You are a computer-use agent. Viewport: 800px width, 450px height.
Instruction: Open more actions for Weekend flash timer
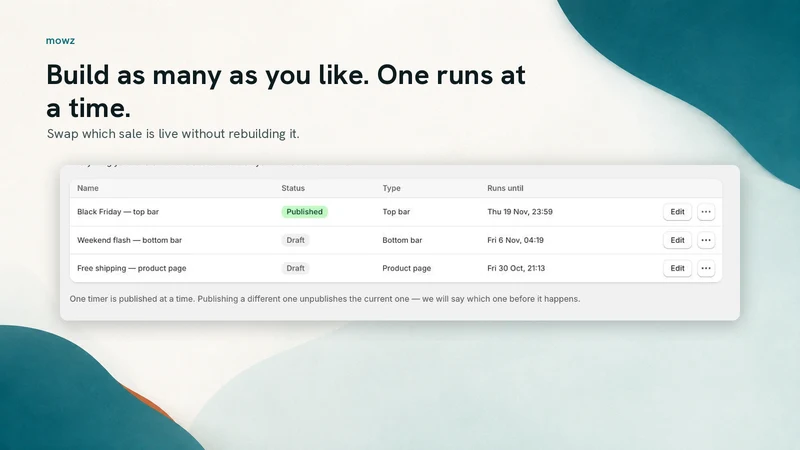(706, 240)
